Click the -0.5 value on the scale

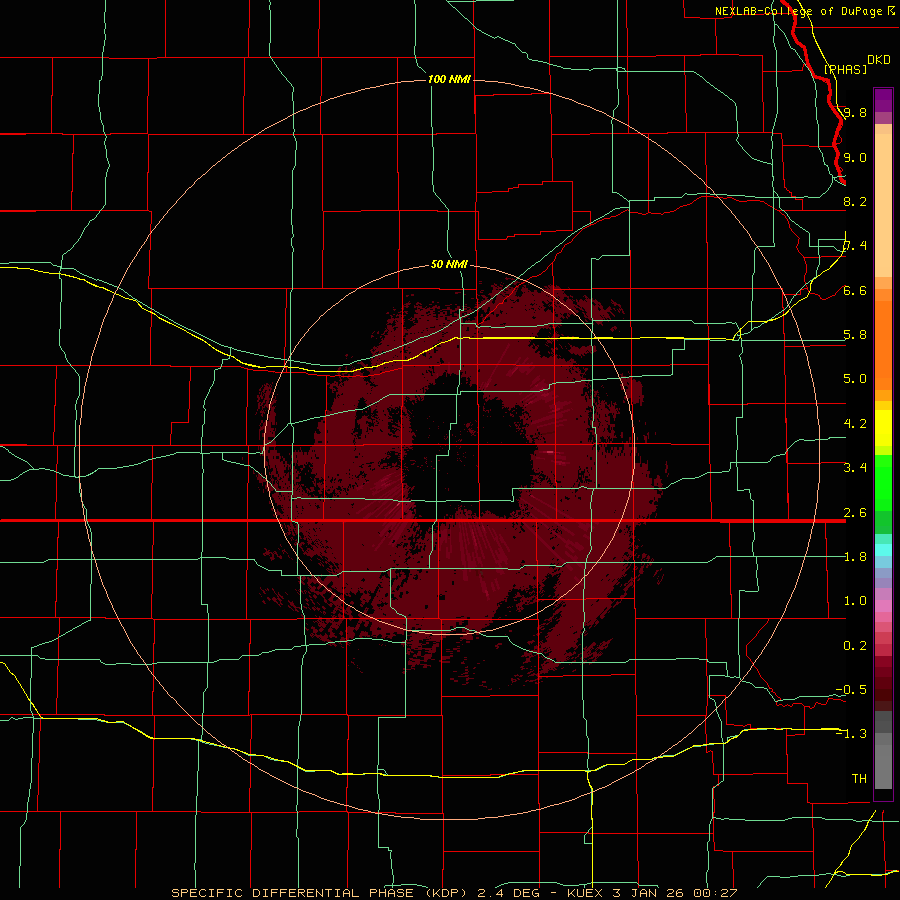[851, 689]
